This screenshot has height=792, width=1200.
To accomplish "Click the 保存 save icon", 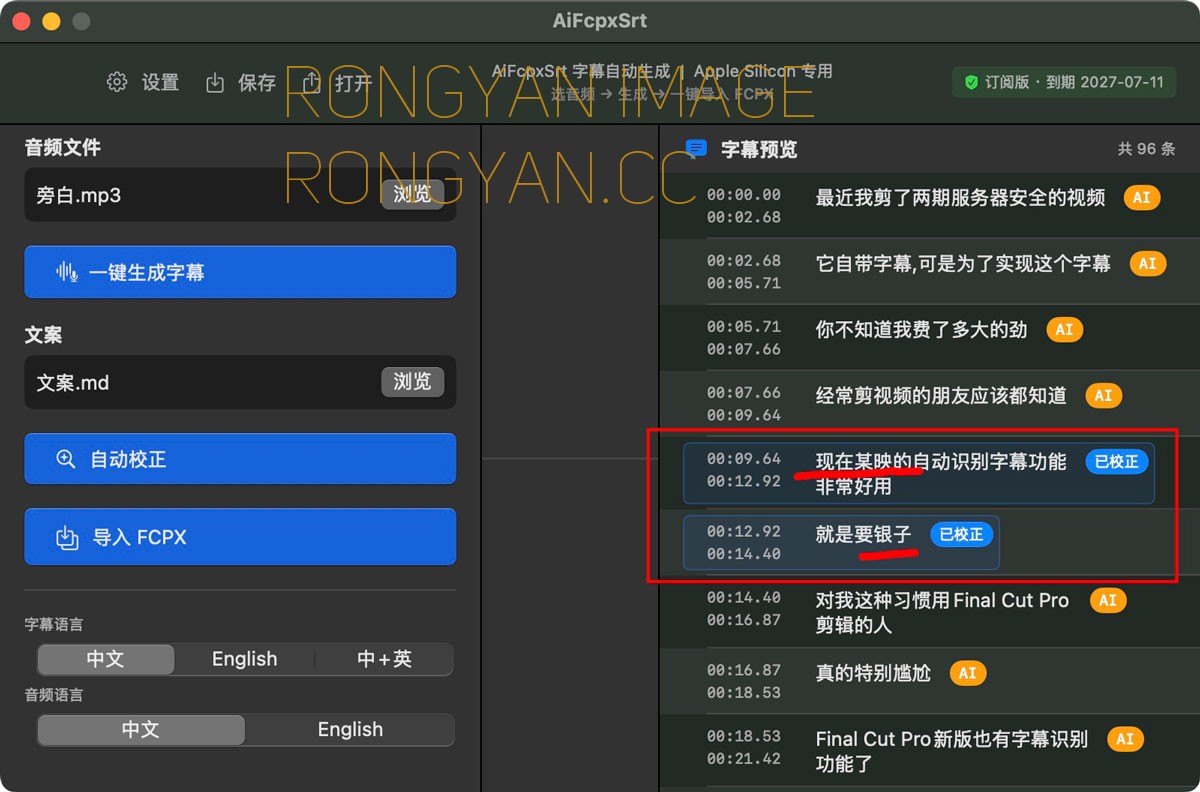I will click(x=215, y=83).
